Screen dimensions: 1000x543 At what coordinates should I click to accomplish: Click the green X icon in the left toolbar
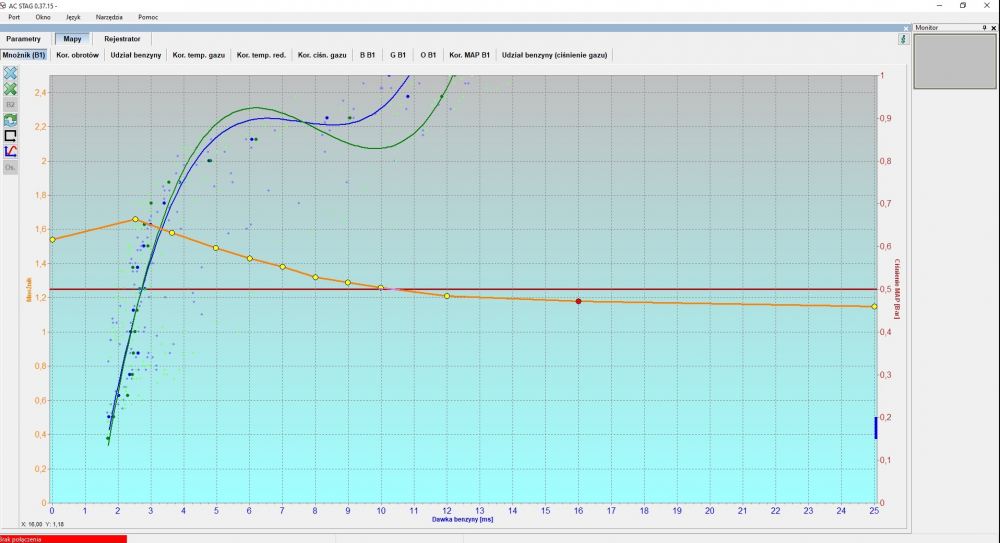point(10,89)
